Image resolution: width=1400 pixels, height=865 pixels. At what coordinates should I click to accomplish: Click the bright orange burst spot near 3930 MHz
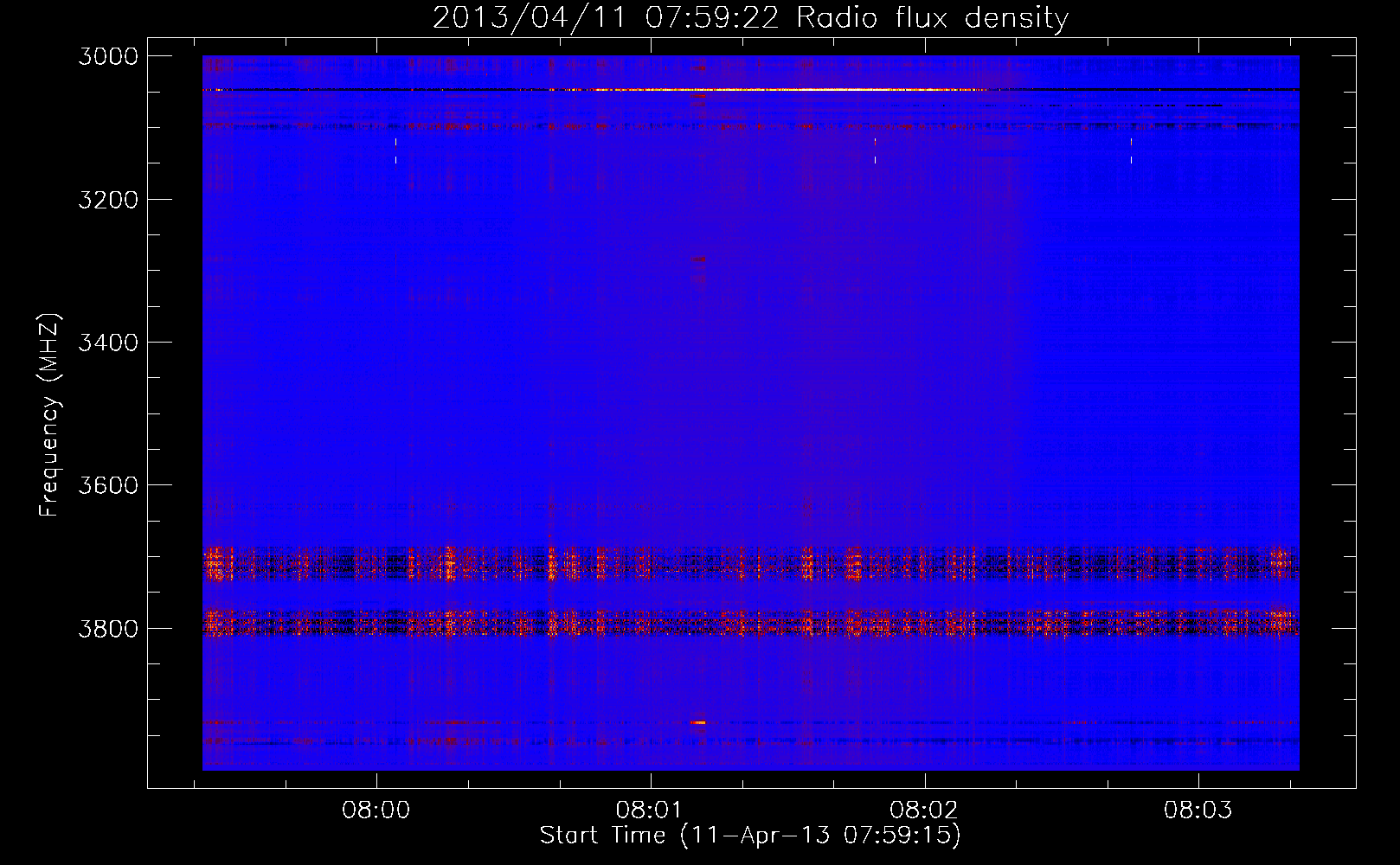[698, 721]
